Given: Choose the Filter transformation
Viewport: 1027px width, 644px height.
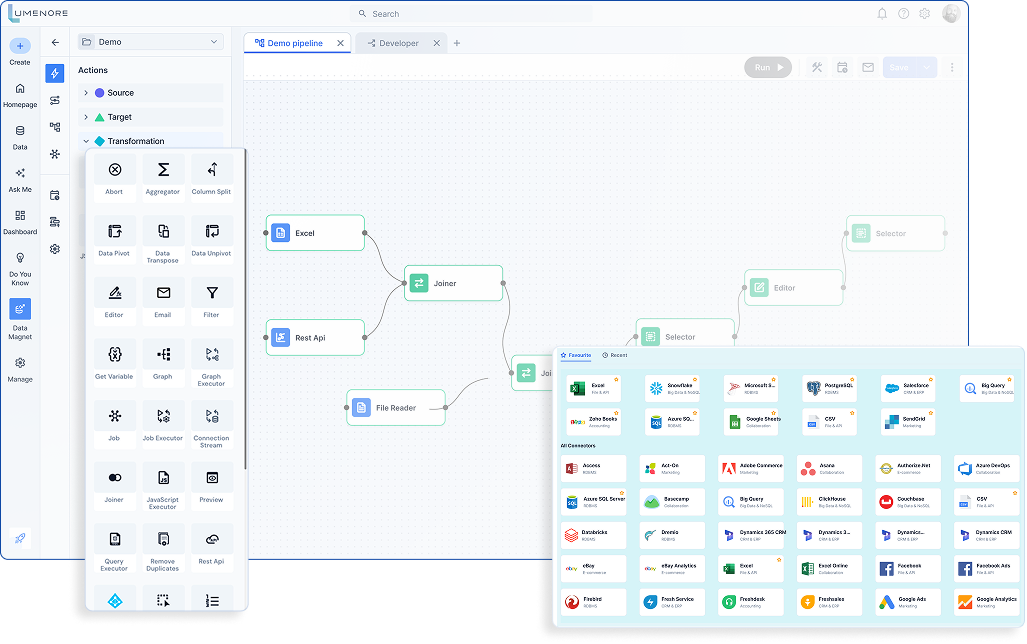Looking at the screenshot, I should coord(212,294).
